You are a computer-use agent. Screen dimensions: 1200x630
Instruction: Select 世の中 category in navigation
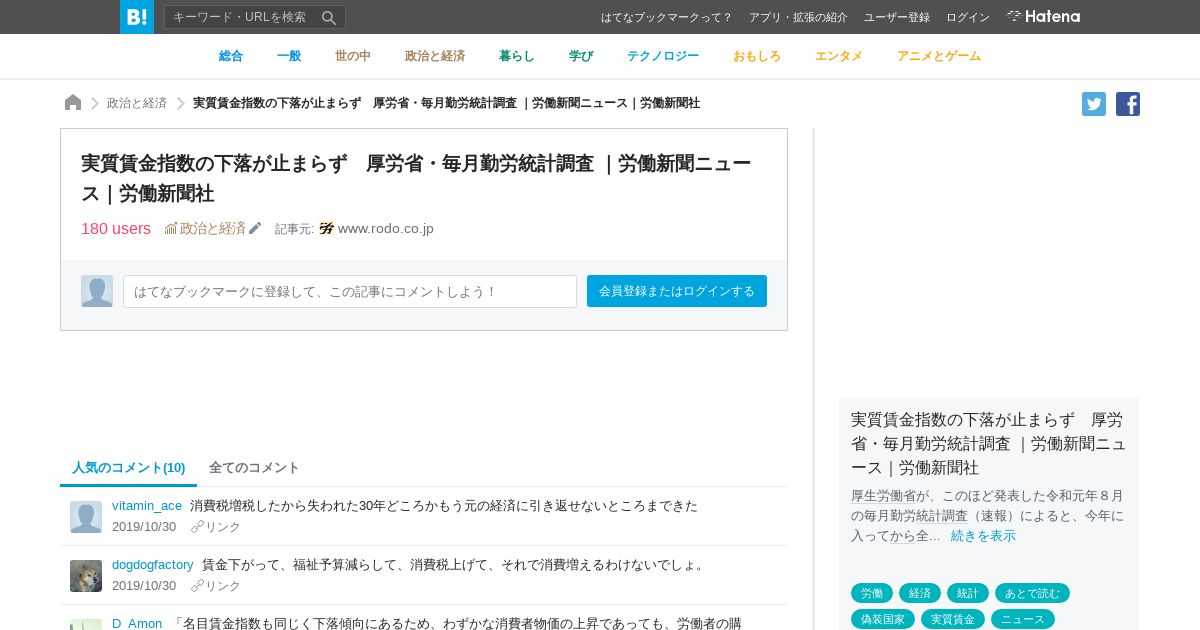tap(353, 56)
